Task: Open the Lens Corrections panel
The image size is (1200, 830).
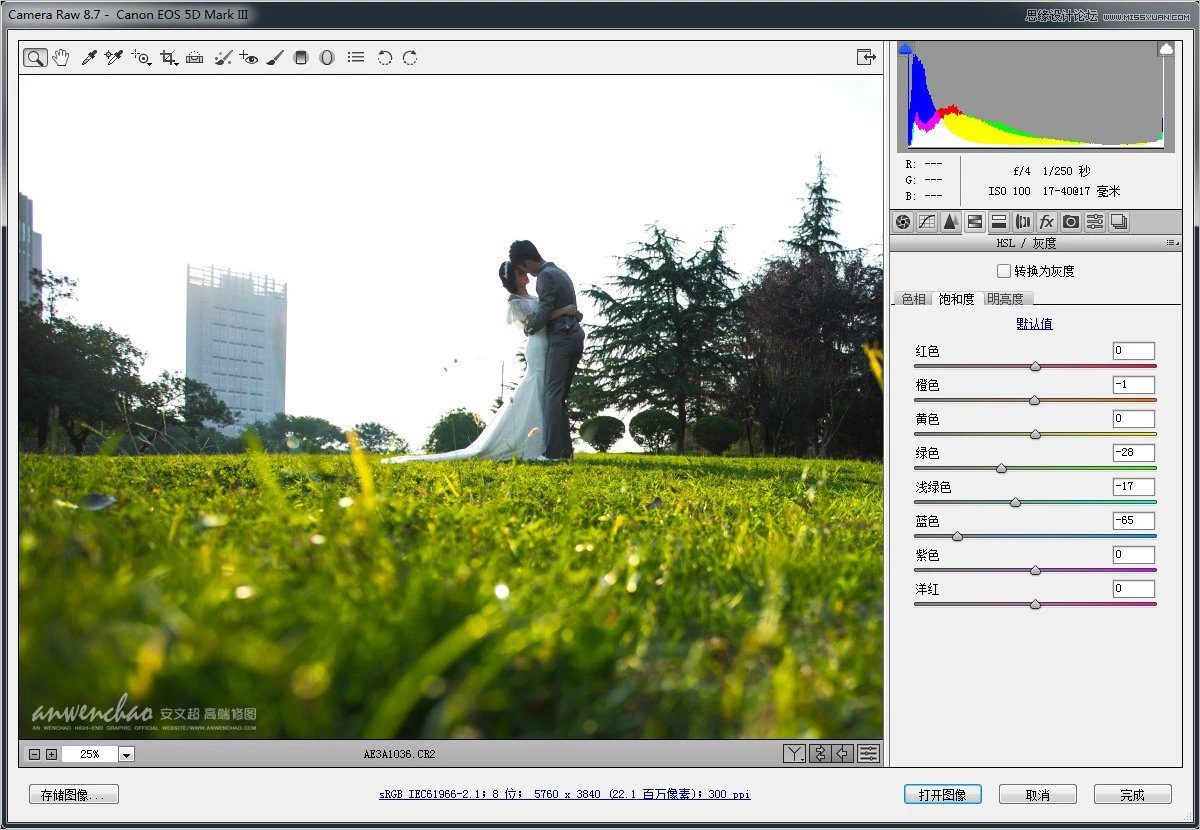Action: tap(1022, 222)
